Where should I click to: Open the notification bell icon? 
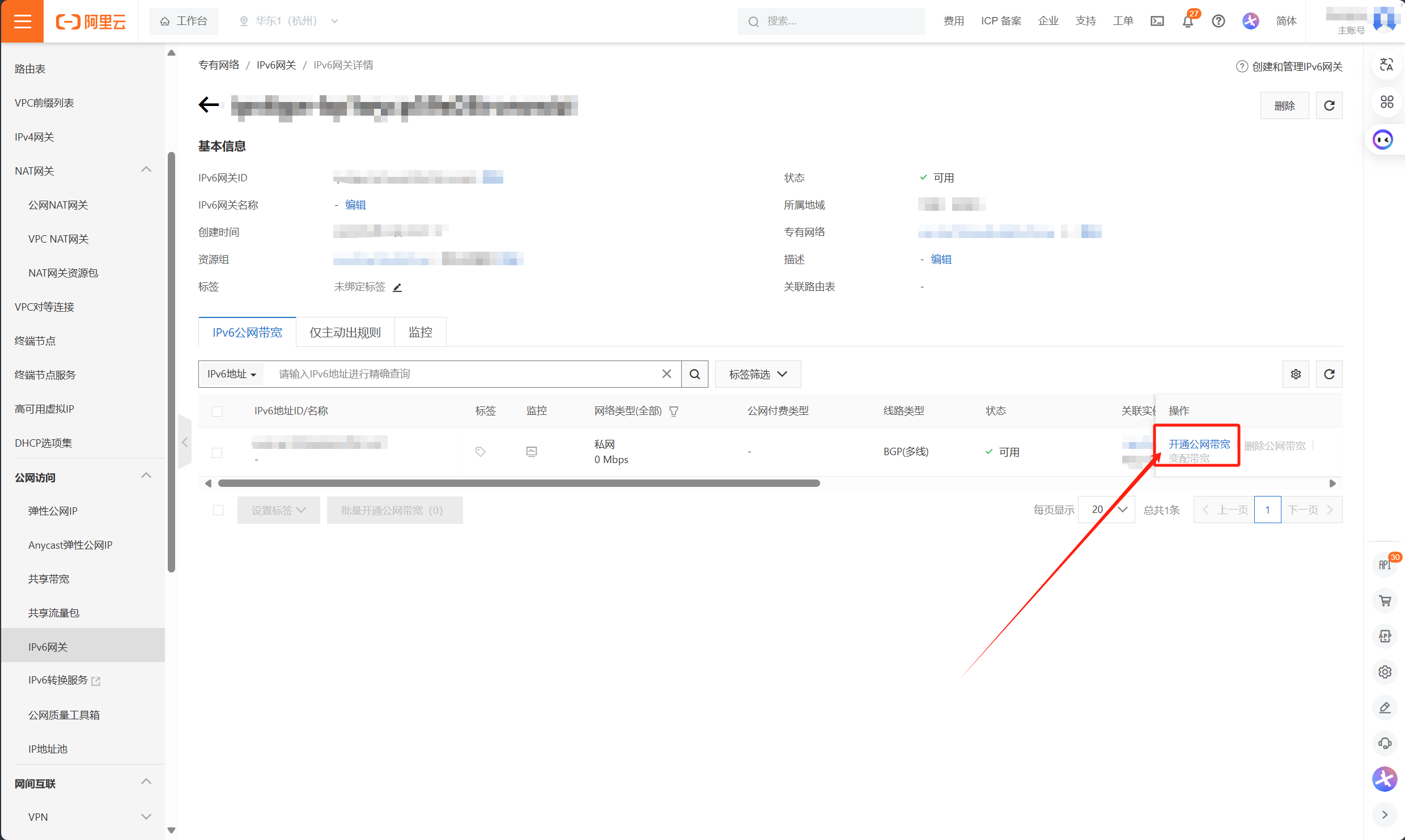coord(1188,22)
